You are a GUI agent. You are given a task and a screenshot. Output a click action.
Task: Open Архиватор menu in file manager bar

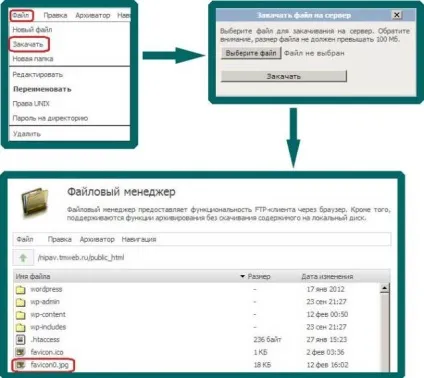pyautogui.click(x=97, y=239)
